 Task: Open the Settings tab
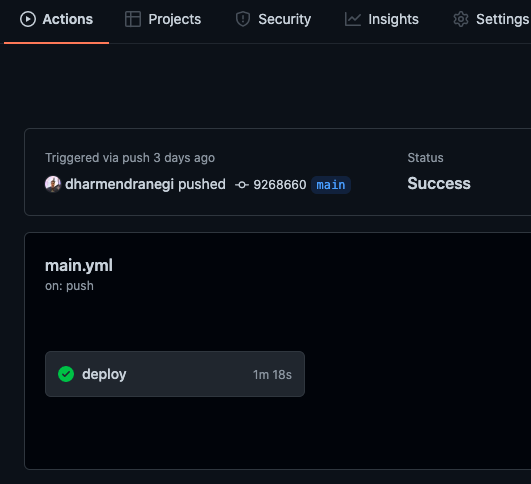click(491, 19)
